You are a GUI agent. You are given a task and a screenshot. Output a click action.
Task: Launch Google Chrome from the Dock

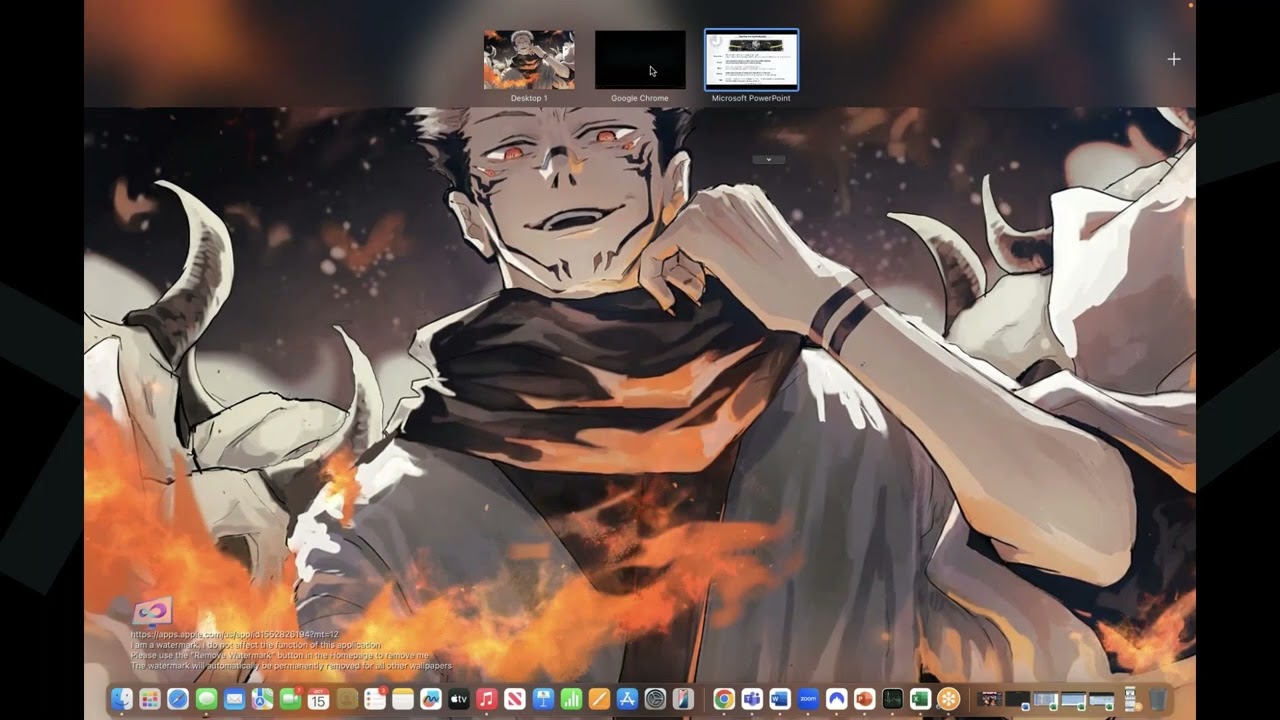[x=724, y=699]
